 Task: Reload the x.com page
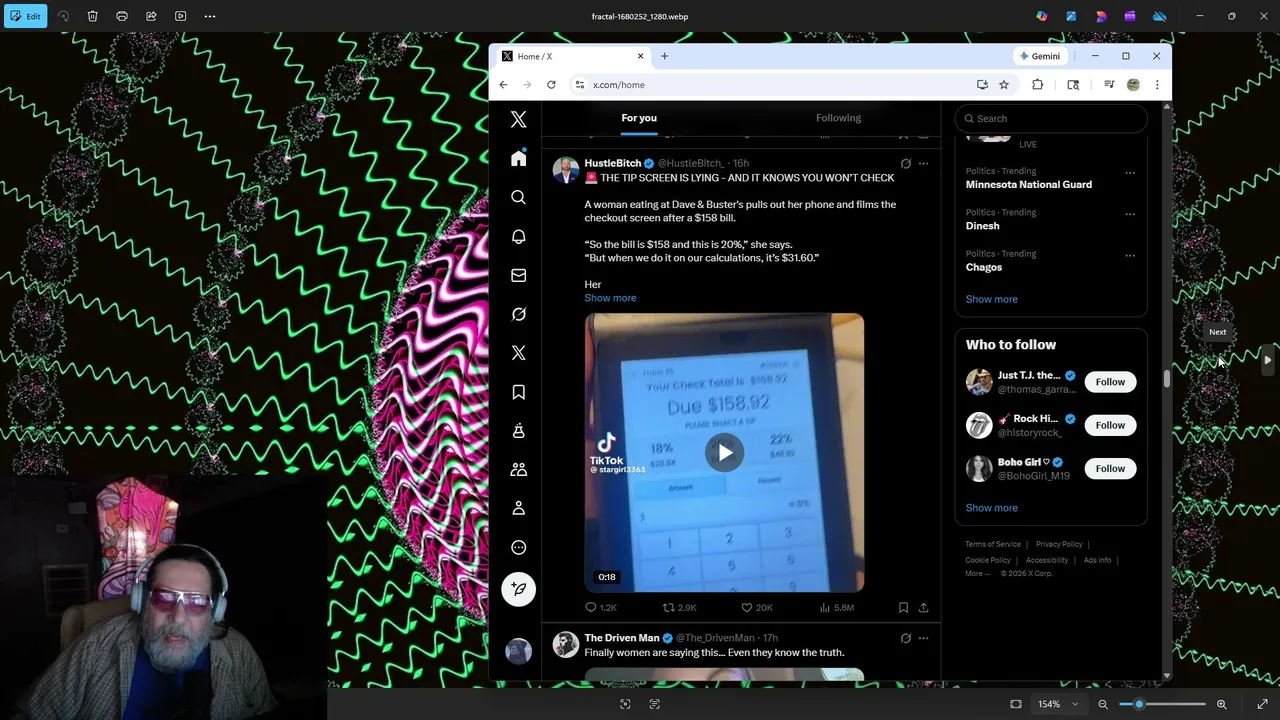pos(551,85)
